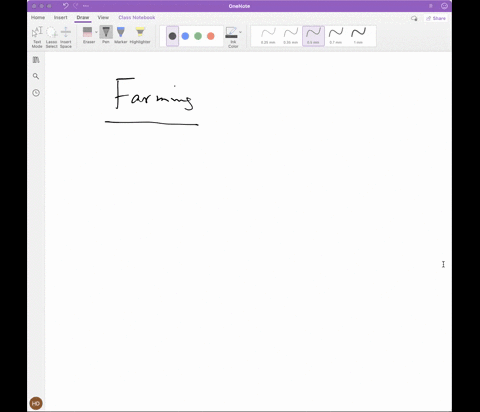Viewport: 480px width, 412px height.
Task: Select the 1 mm pen thickness
Action: click(358, 36)
